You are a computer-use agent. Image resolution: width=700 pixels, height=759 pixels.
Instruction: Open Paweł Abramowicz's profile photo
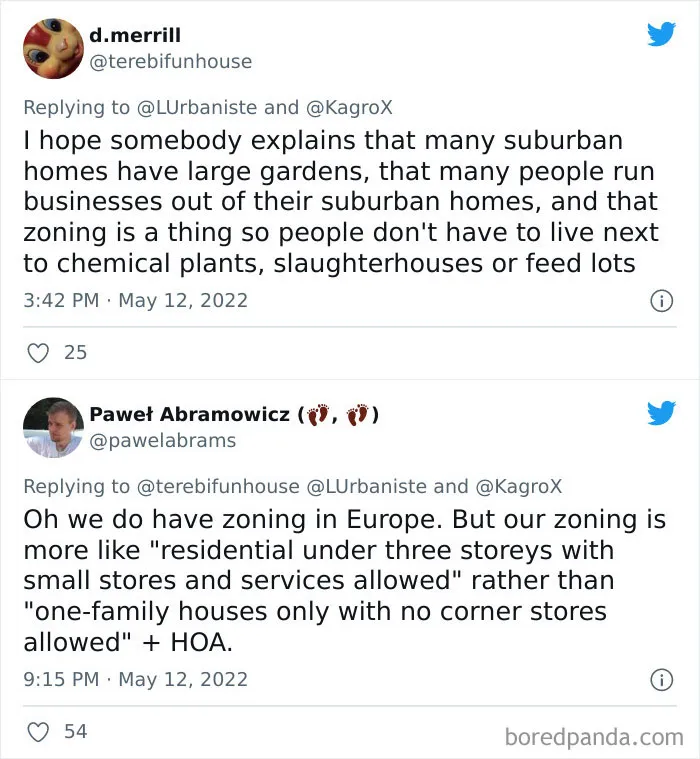(x=53, y=427)
